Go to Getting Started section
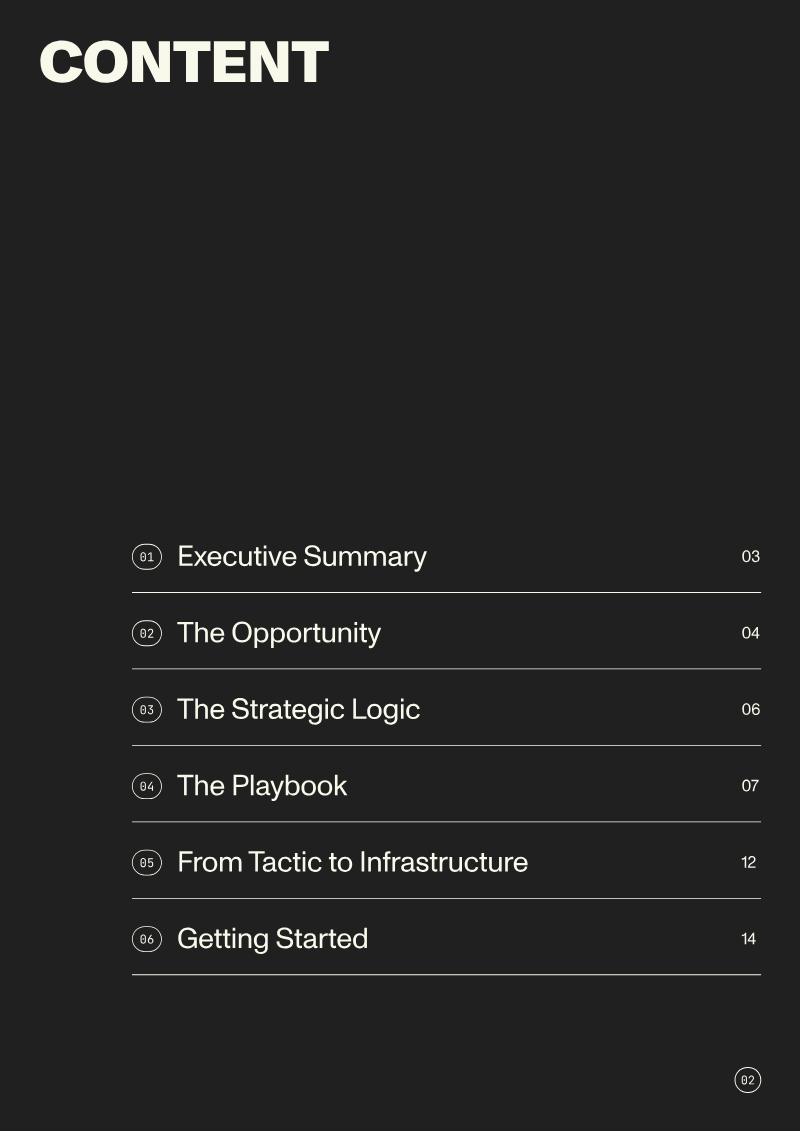The image size is (800, 1131). [273, 939]
